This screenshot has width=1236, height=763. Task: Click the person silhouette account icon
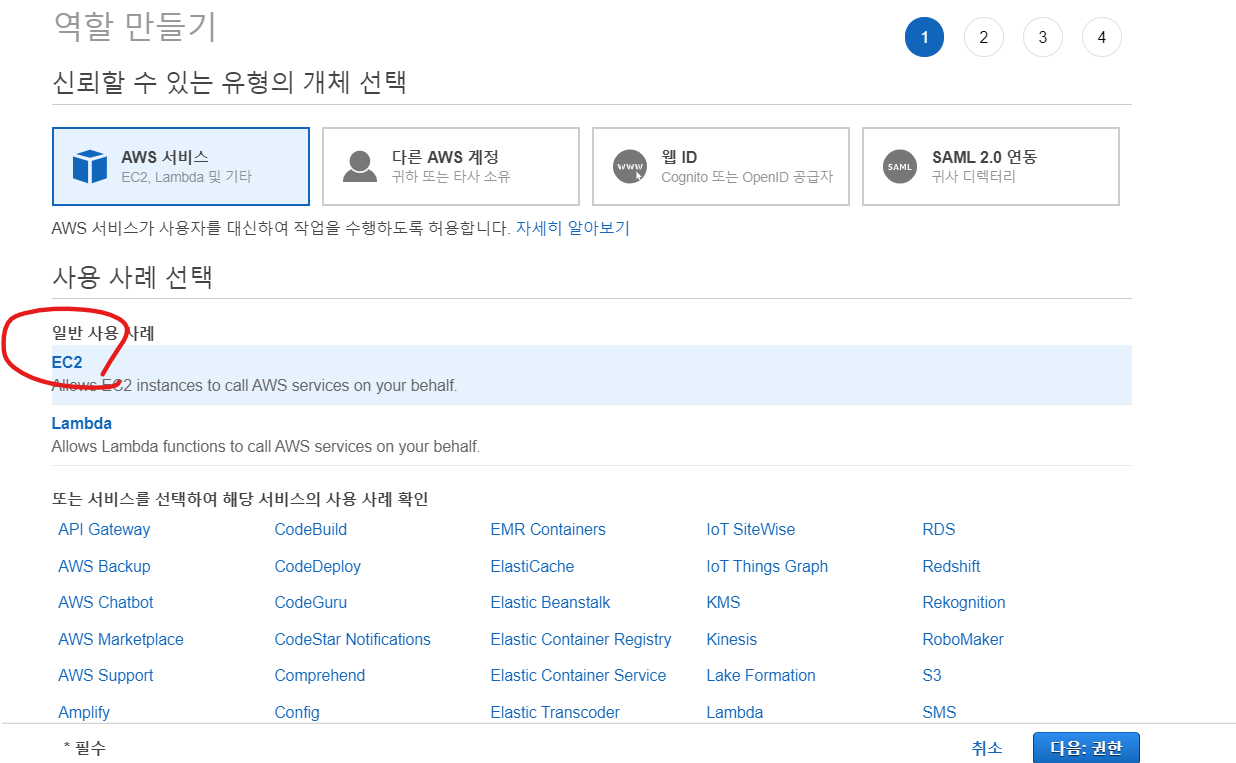[360, 167]
